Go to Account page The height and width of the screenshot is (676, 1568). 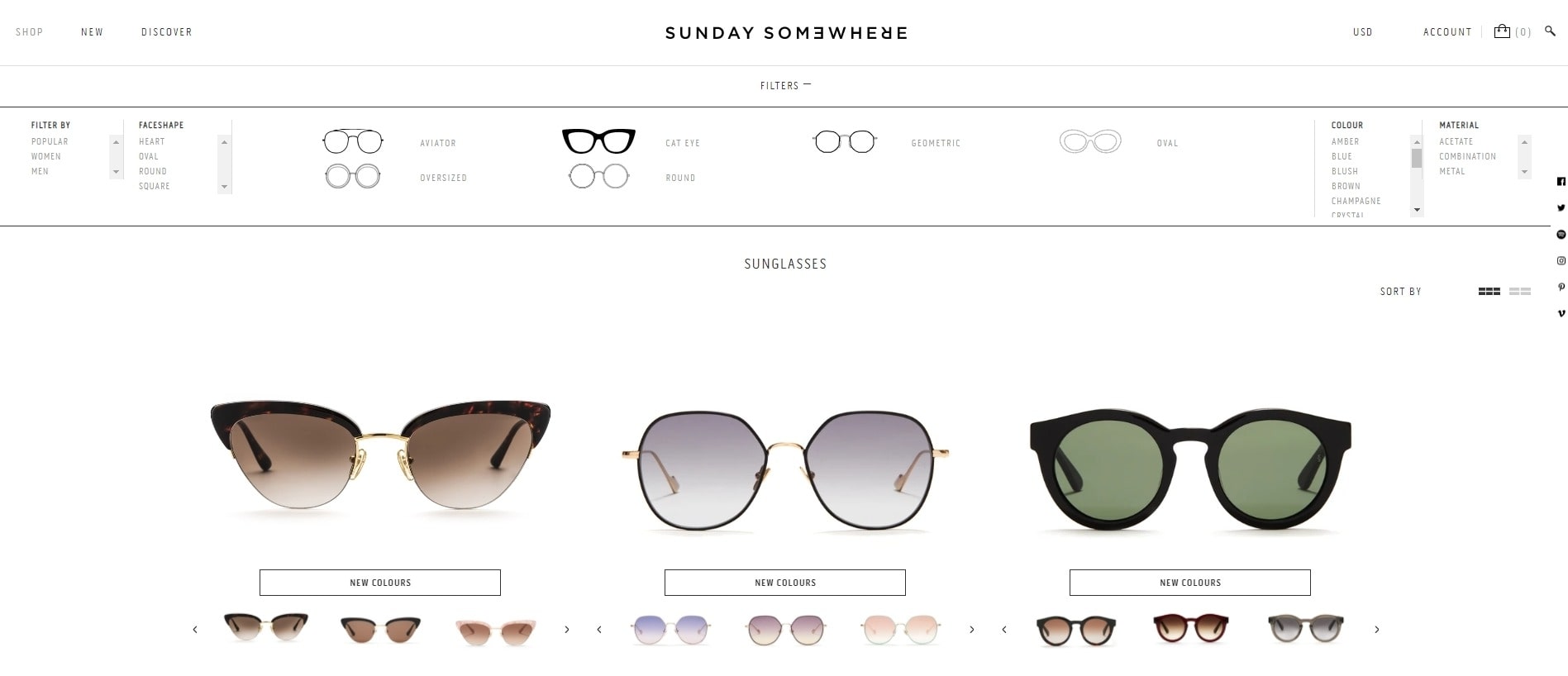pyautogui.click(x=1447, y=32)
